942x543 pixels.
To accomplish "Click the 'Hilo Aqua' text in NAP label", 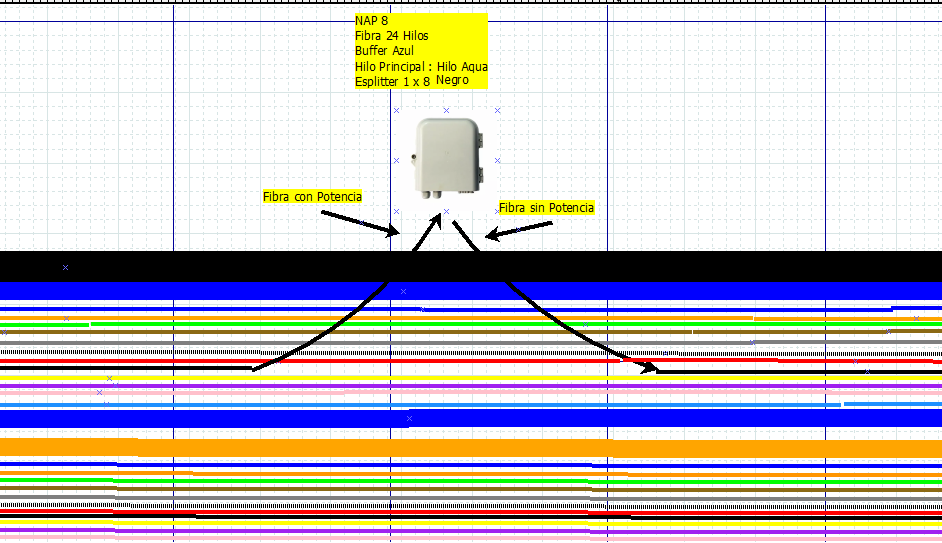I will [462, 66].
